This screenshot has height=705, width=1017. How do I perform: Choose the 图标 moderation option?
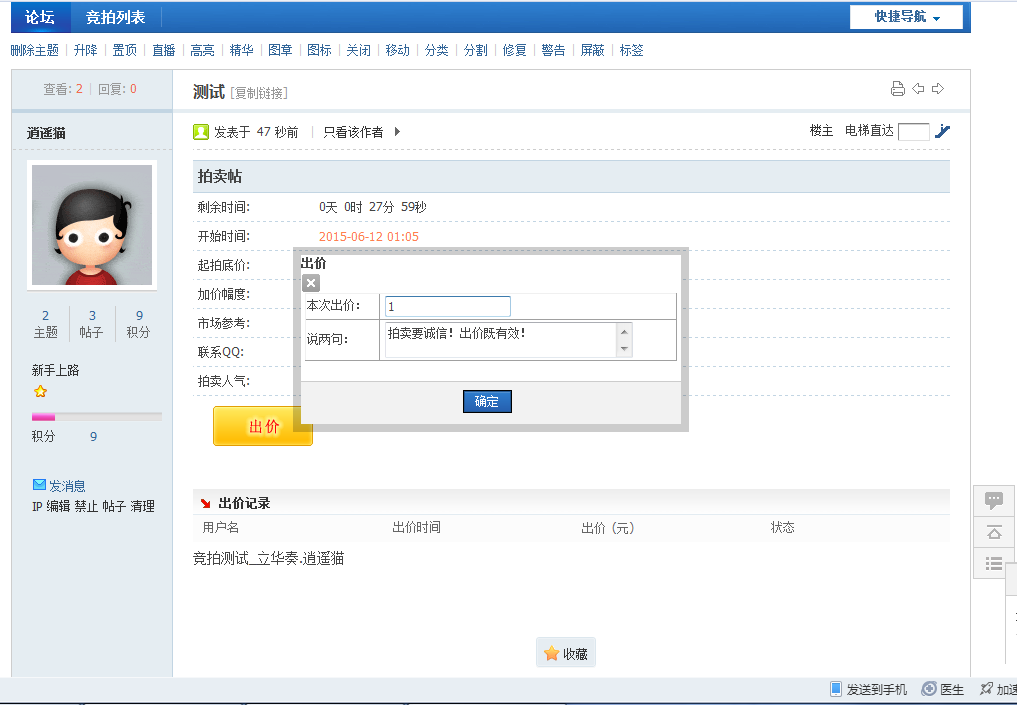click(x=319, y=50)
